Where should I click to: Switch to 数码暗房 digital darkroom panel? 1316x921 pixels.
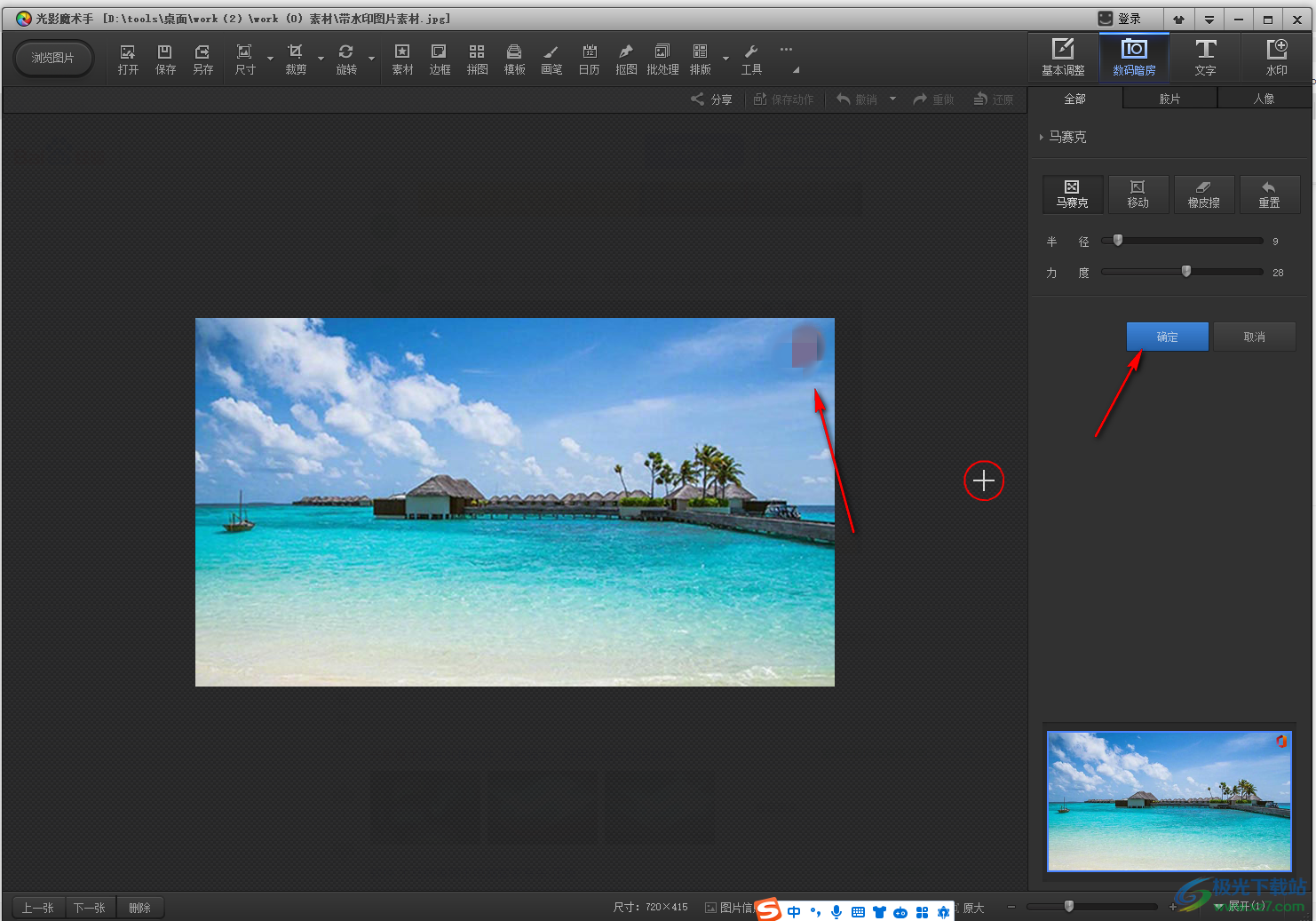(1134, 58)
